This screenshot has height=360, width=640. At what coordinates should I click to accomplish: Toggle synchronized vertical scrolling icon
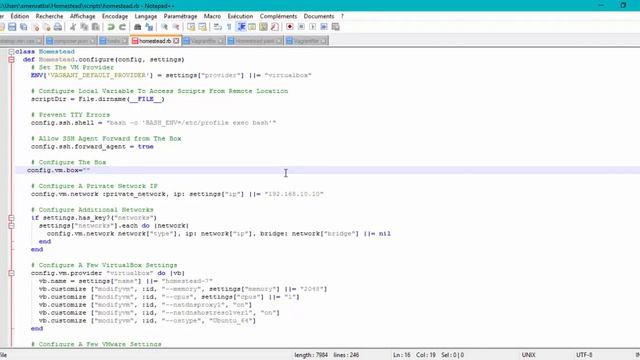coord(191,27)
